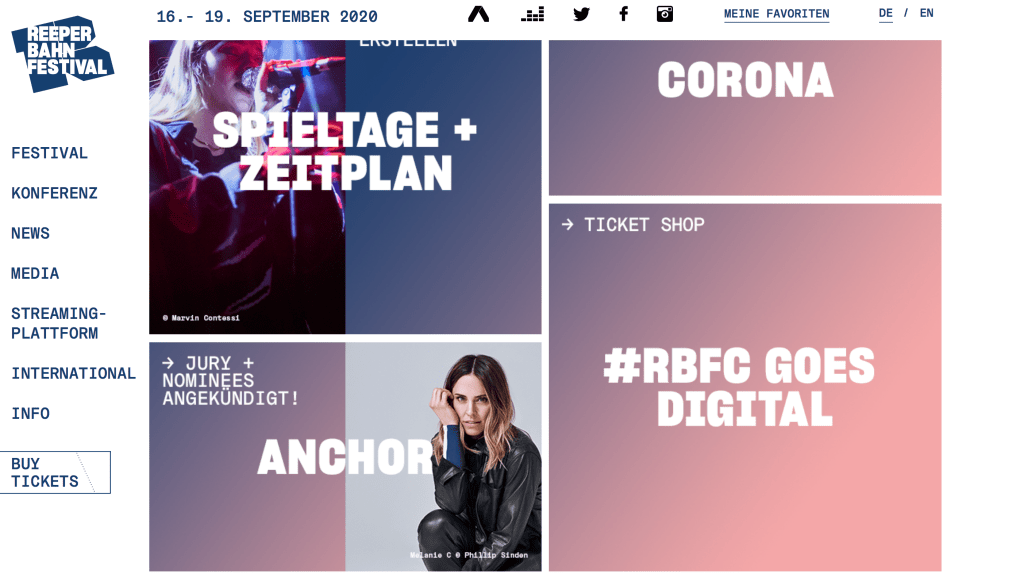The width and height of the screenshot is (1024, 586).
Task: Click the #RBFC Goes Digital ticket shop tile
Action: (745, 387)
